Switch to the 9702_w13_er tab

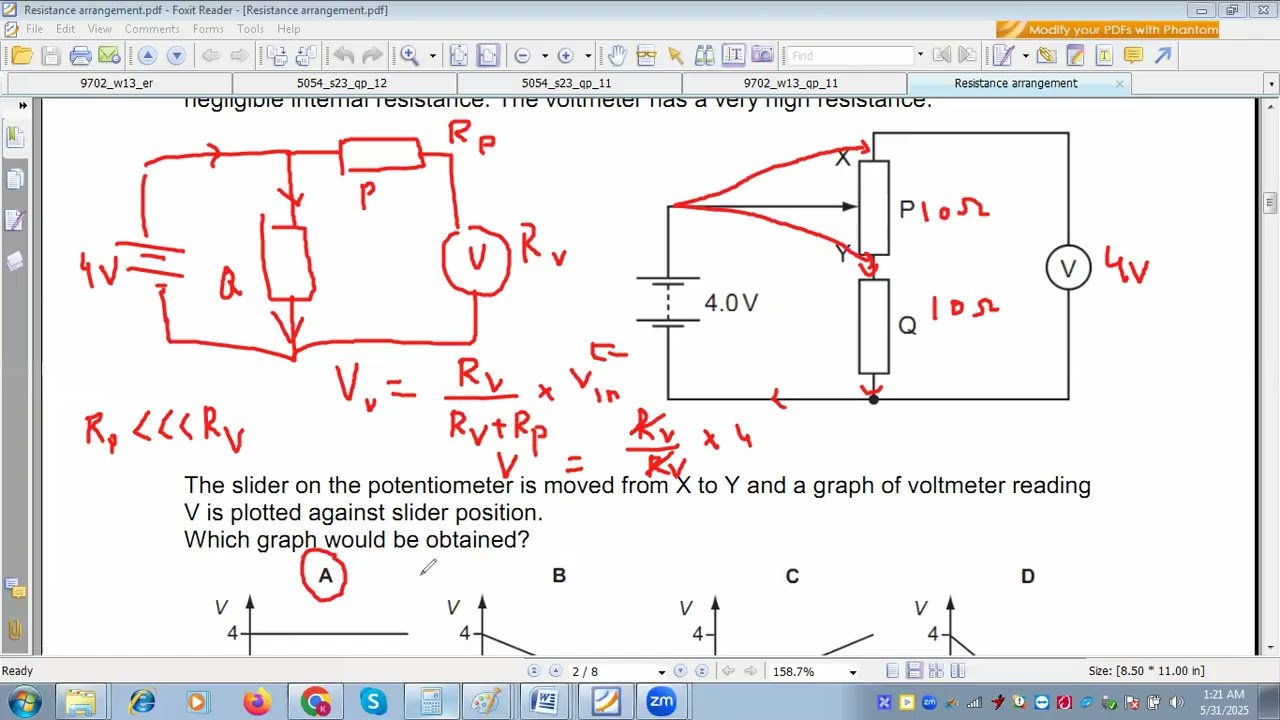point(117,84)
